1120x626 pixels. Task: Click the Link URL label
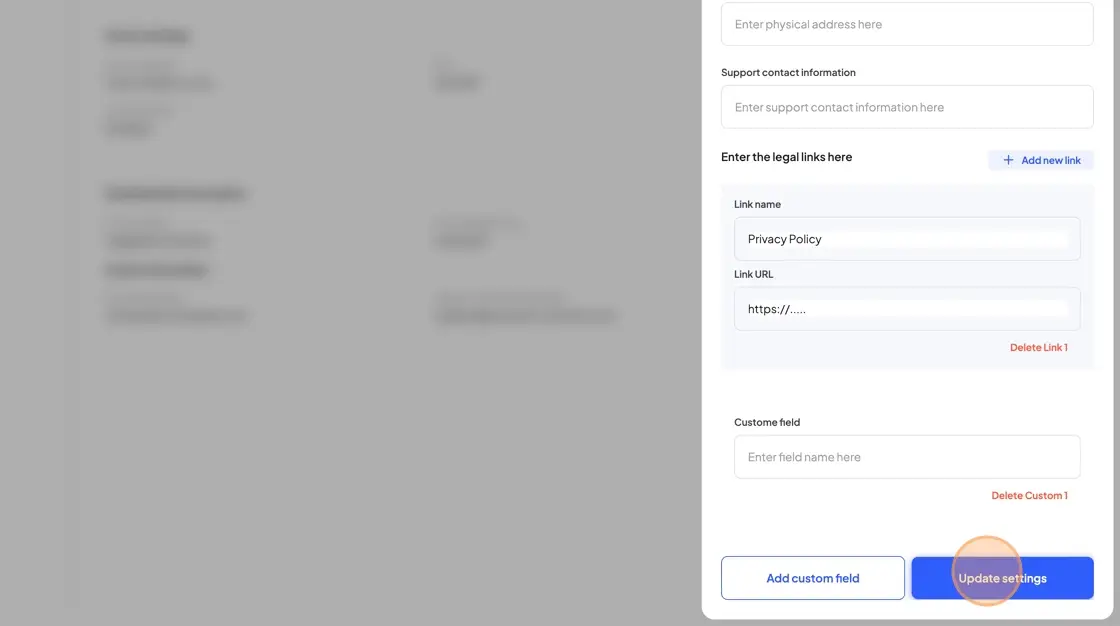coord(753,274)
